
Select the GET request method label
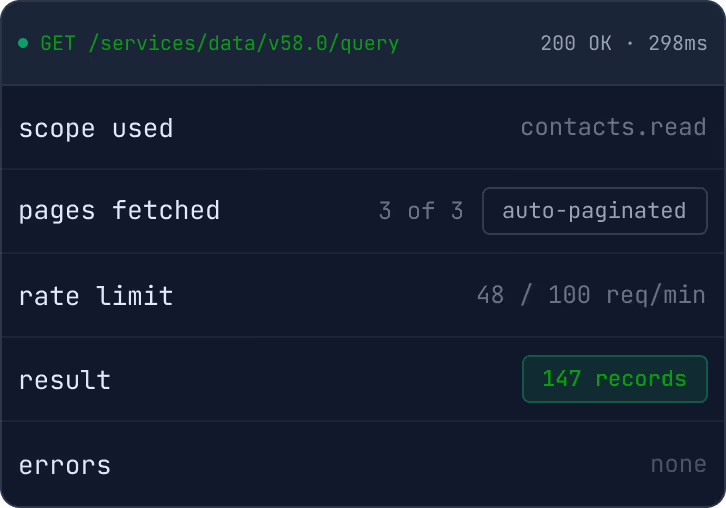tap(58, 44)
